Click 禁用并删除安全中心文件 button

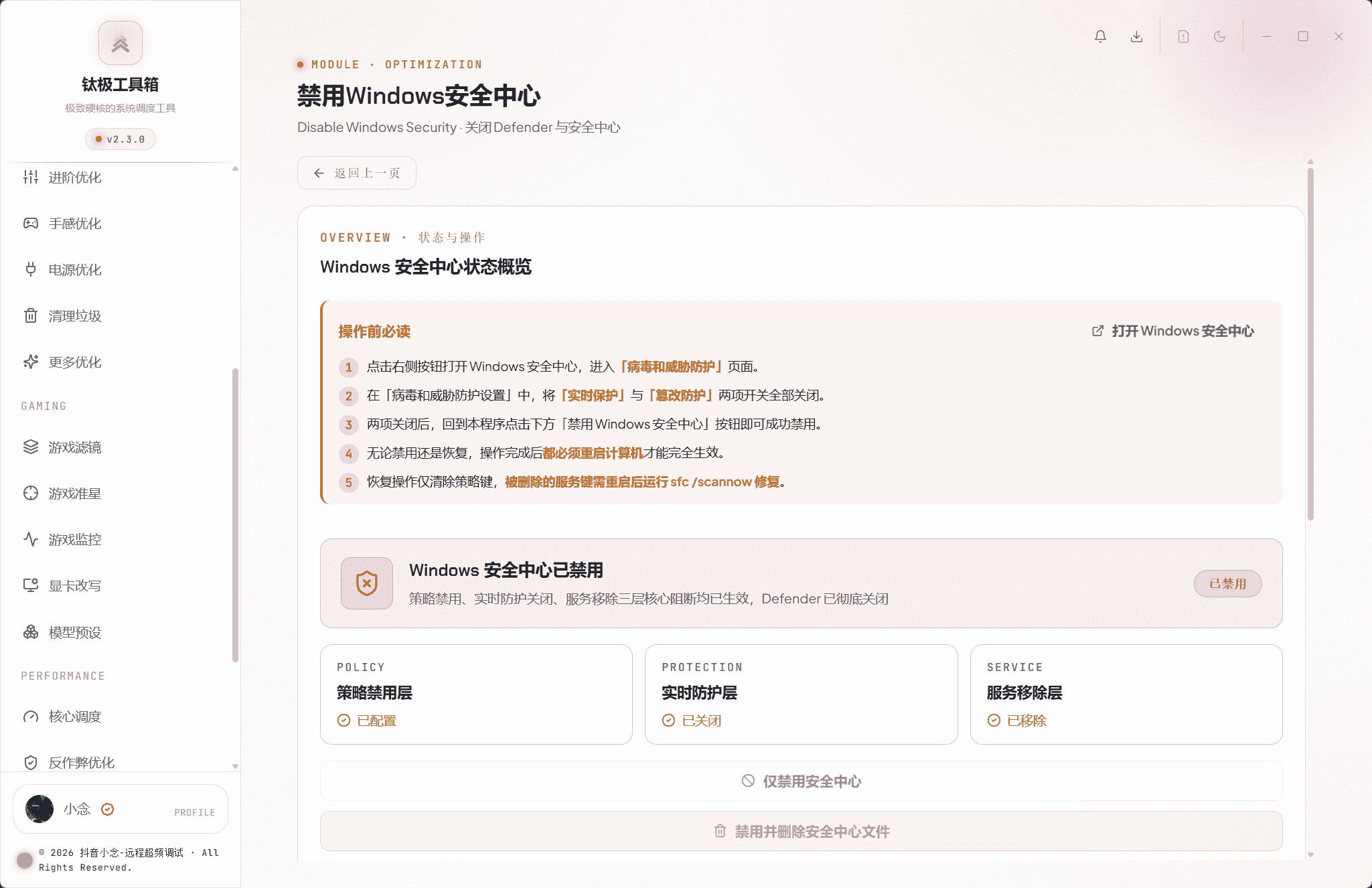click(x=802, y=831)
